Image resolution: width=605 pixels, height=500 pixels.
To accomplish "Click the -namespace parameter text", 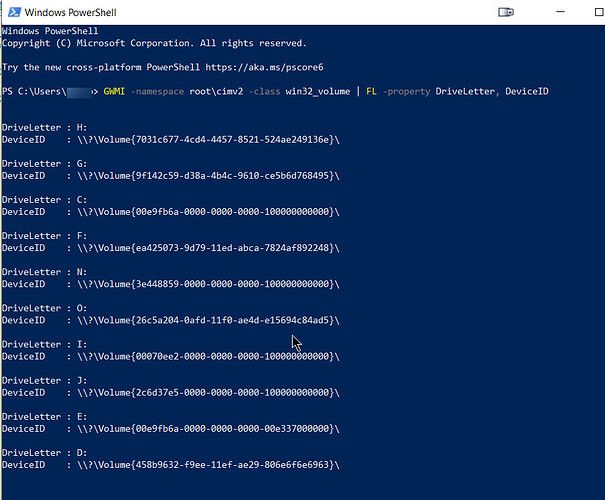I will (157, 91).
